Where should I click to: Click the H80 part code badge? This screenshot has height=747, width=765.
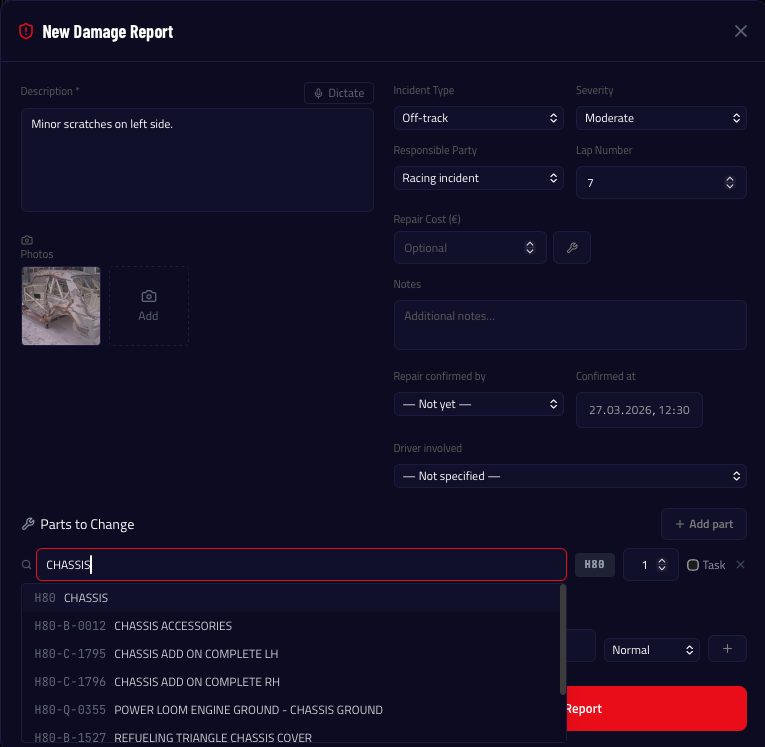pos(594,565)
